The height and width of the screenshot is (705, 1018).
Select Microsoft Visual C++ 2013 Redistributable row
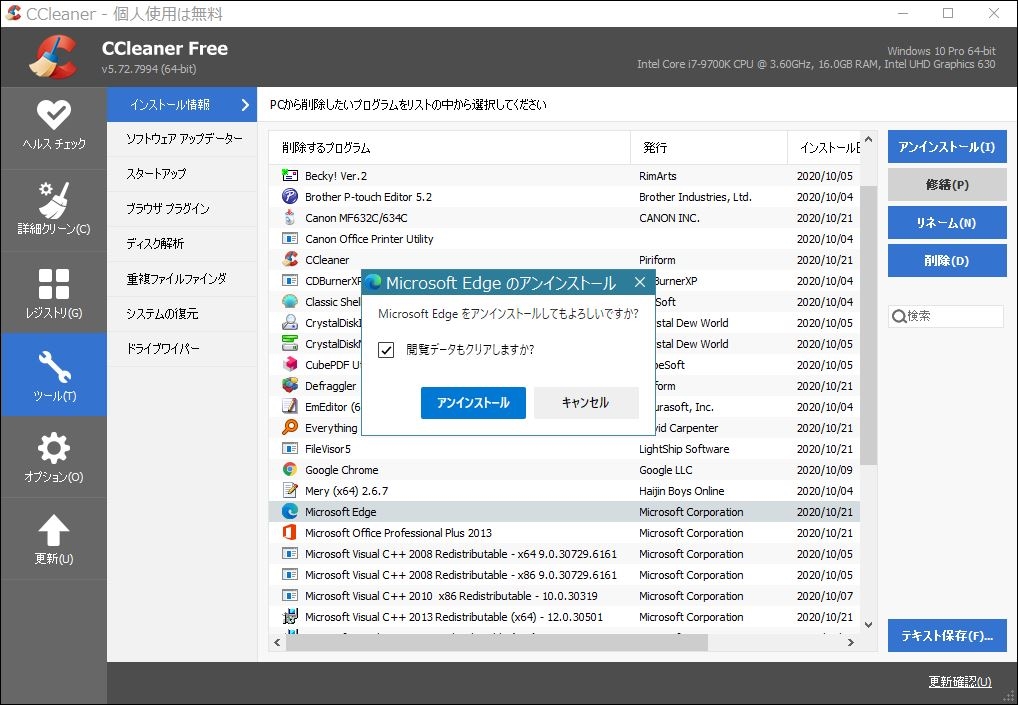point(564,617)
